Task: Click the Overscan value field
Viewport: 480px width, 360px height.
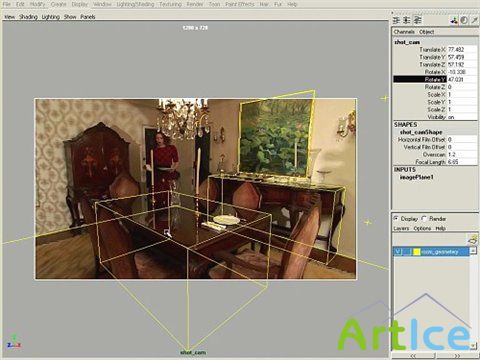Action: 462,155
